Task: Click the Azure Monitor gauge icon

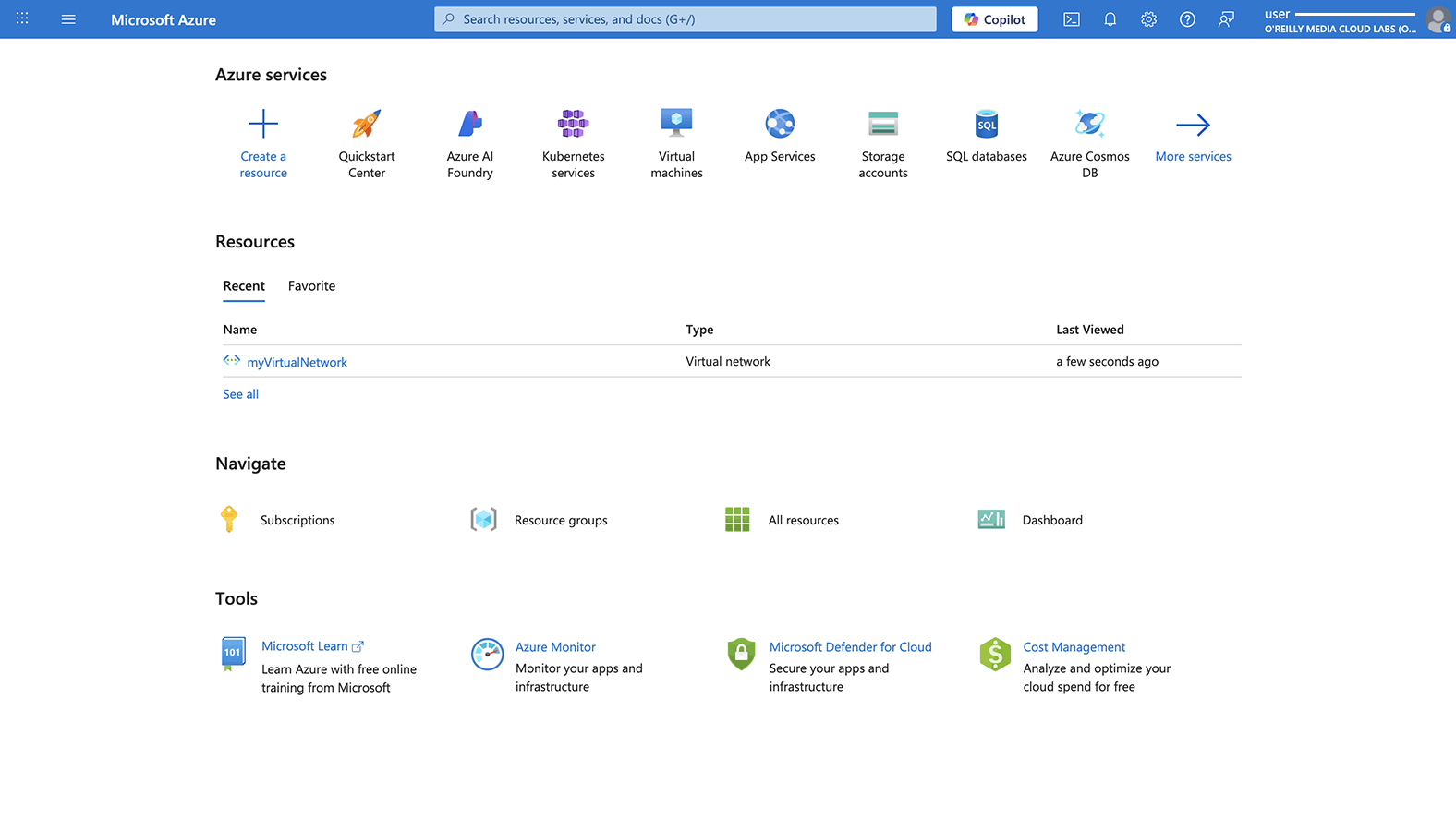Action: point(487,654)
